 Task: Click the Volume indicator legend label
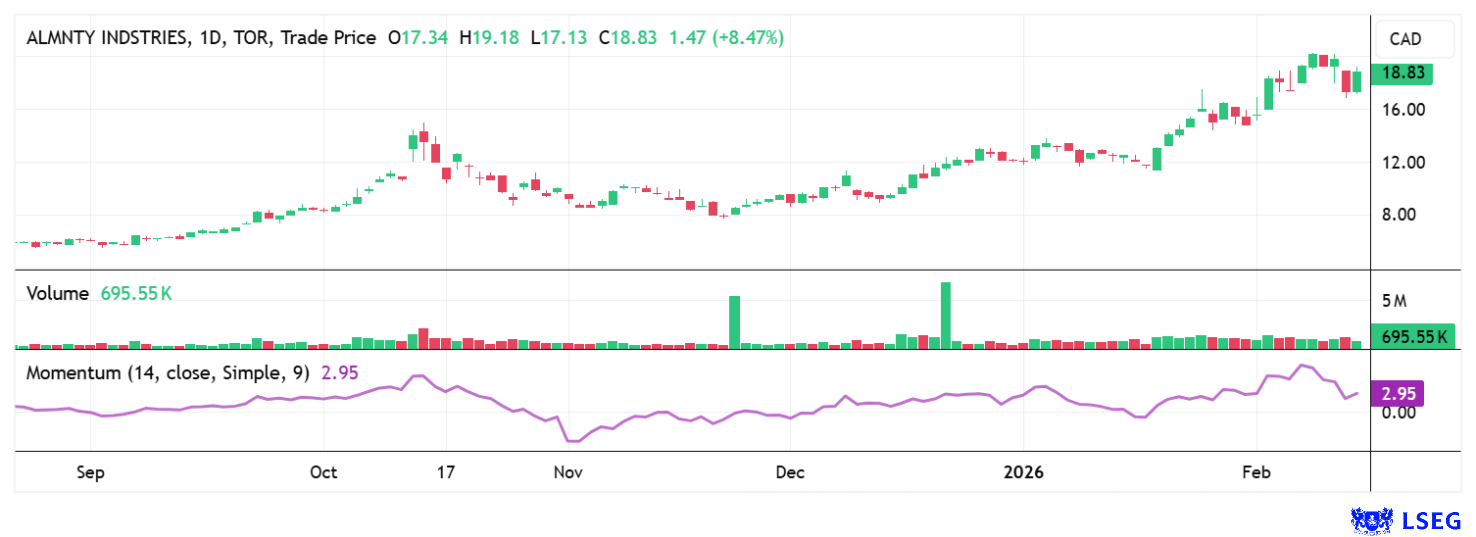(58, 294)
